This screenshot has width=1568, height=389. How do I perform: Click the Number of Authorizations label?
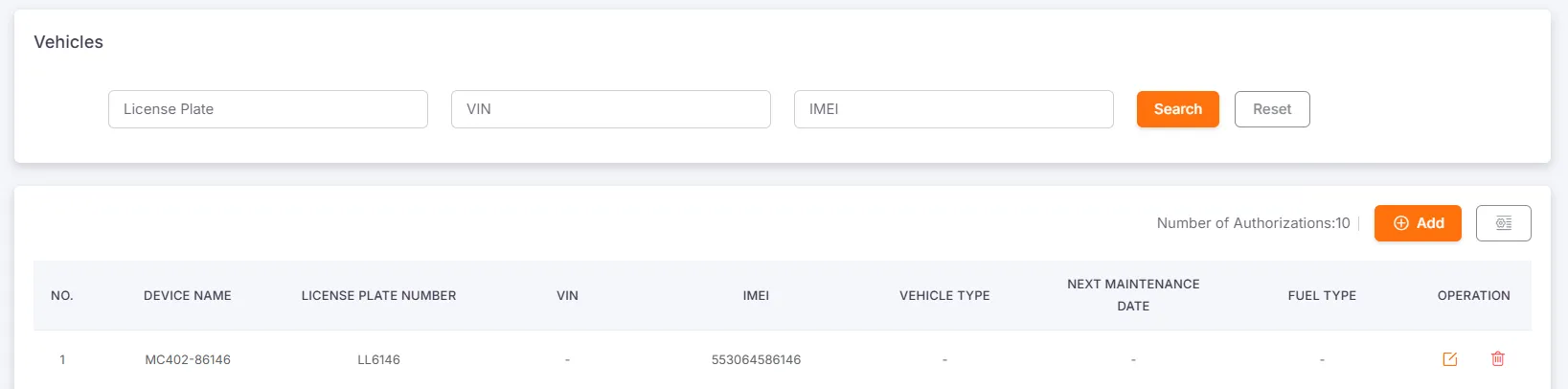tap(1253, 223)
